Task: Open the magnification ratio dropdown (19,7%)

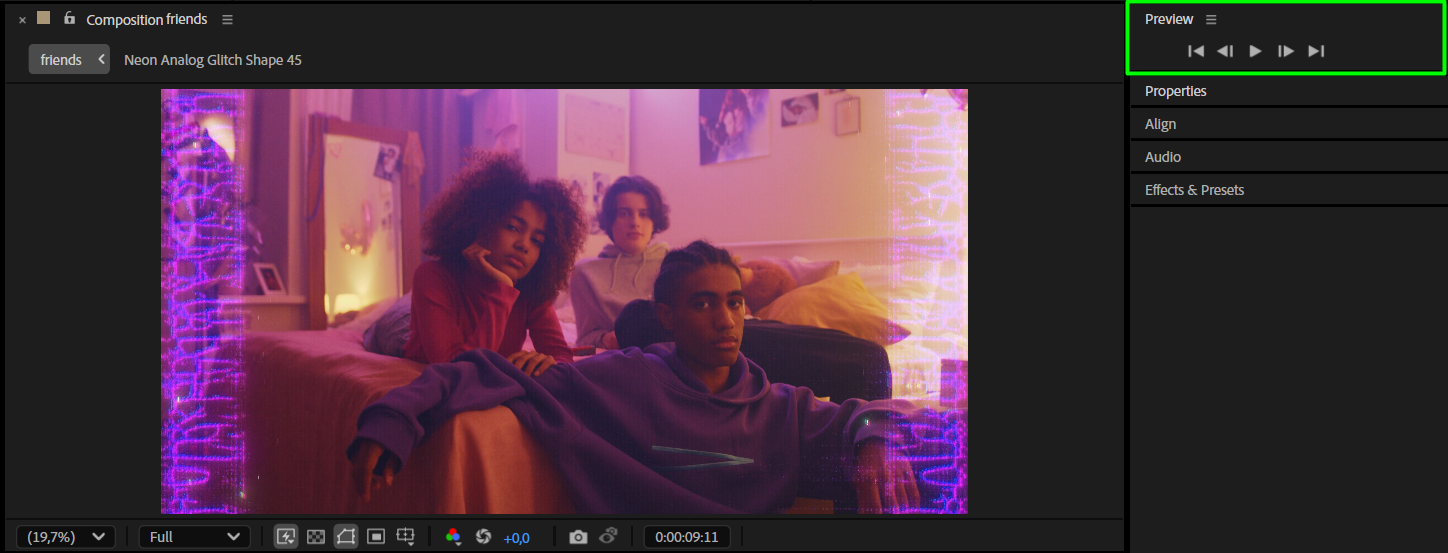Action: [66, 537]
